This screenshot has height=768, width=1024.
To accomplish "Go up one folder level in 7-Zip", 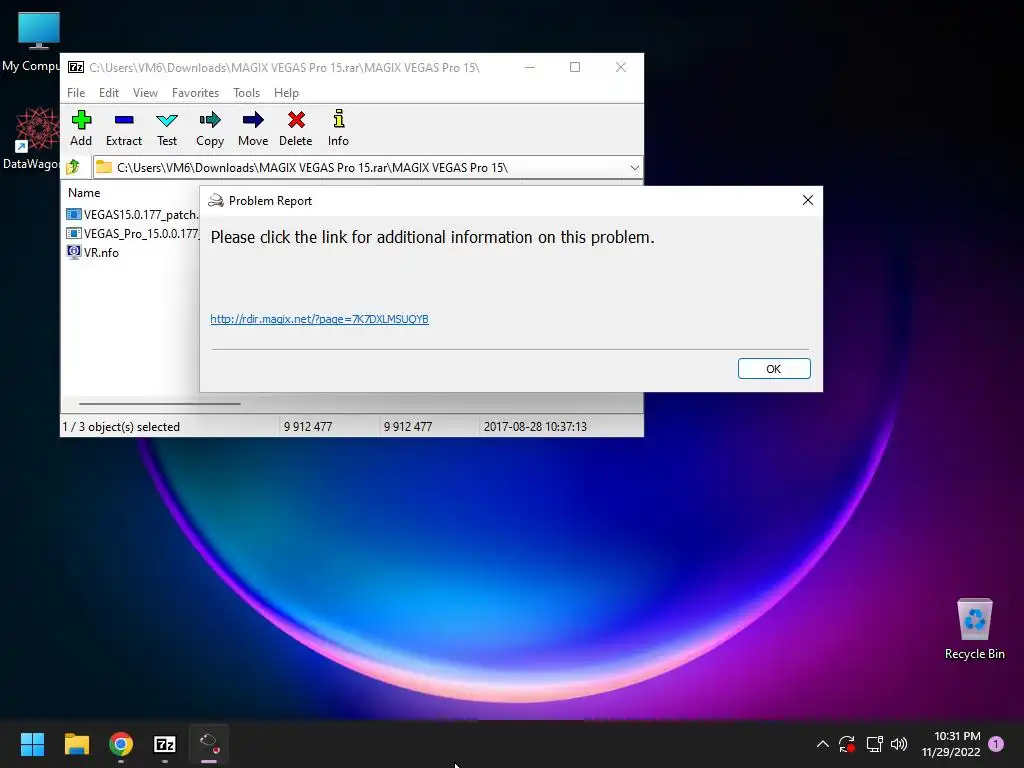I will click(x=73, y=167).
